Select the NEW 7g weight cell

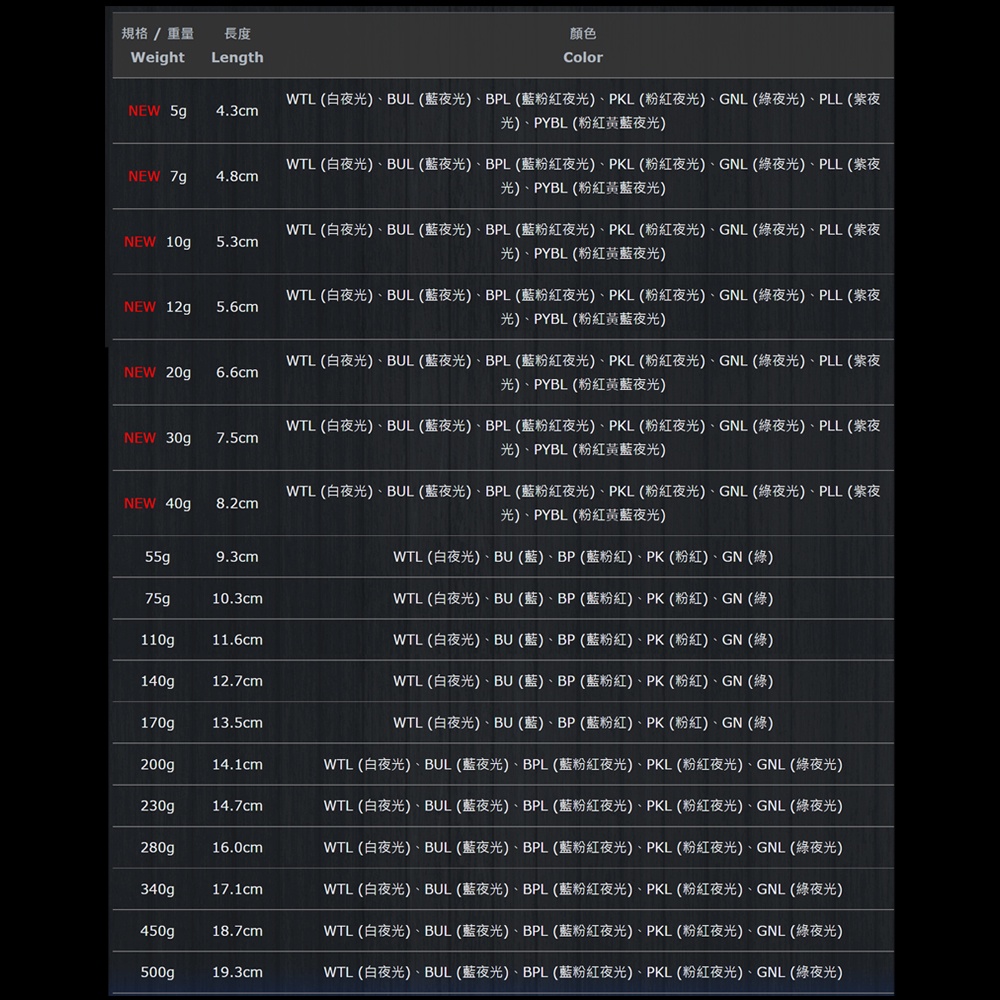157,176
